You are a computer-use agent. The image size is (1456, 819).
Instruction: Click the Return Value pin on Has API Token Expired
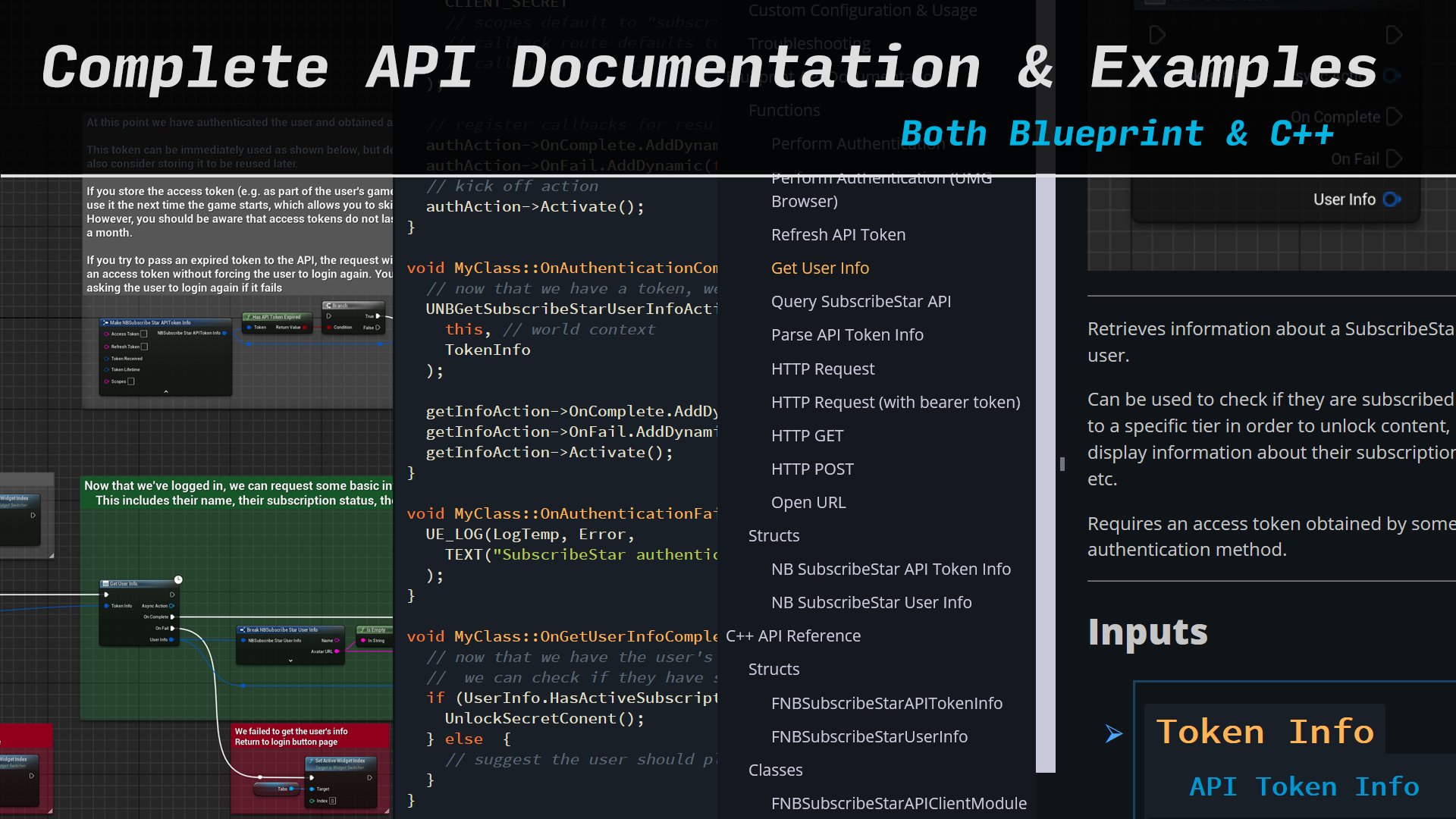point(305,328)
